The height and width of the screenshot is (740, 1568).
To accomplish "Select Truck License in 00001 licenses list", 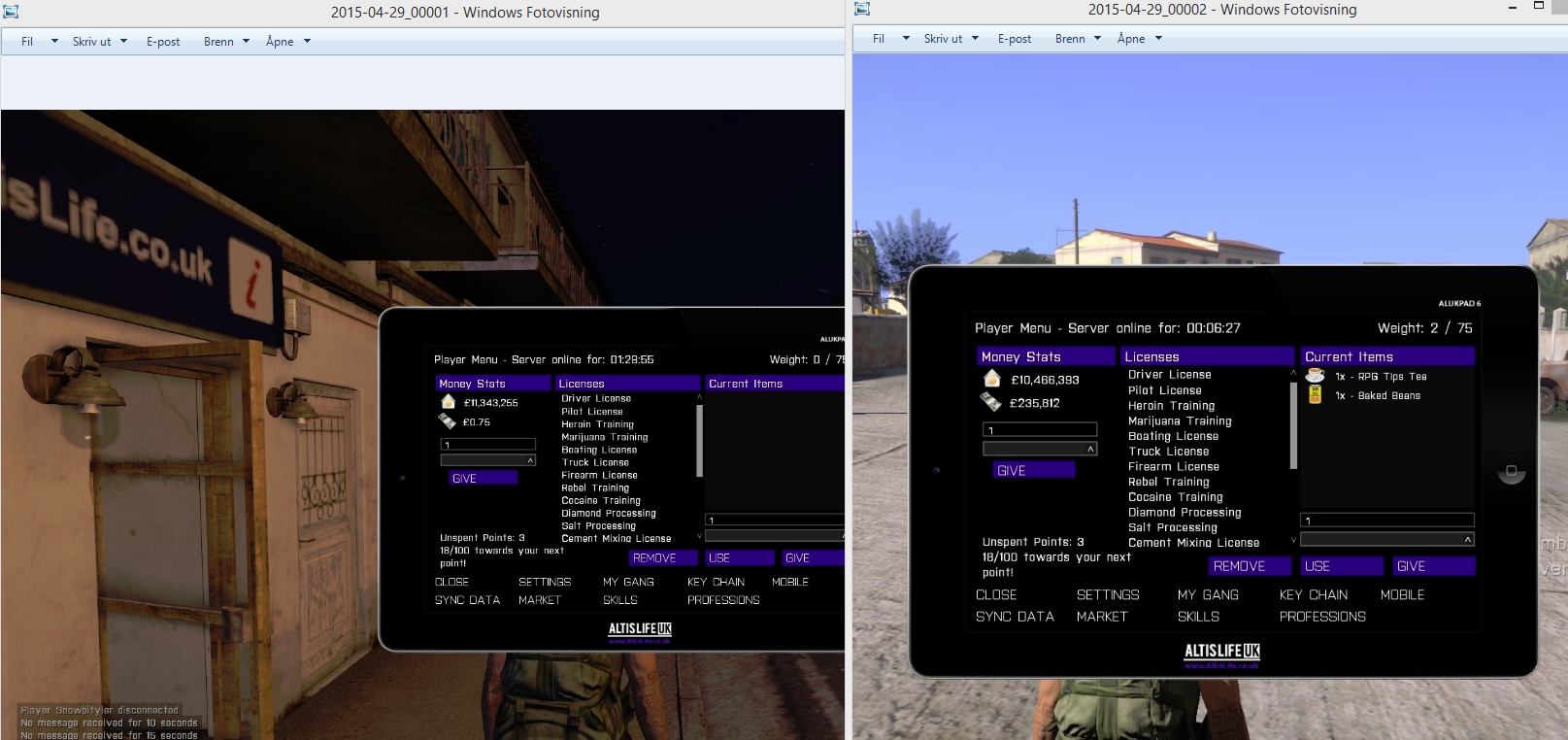I will [x=595, y=462].
